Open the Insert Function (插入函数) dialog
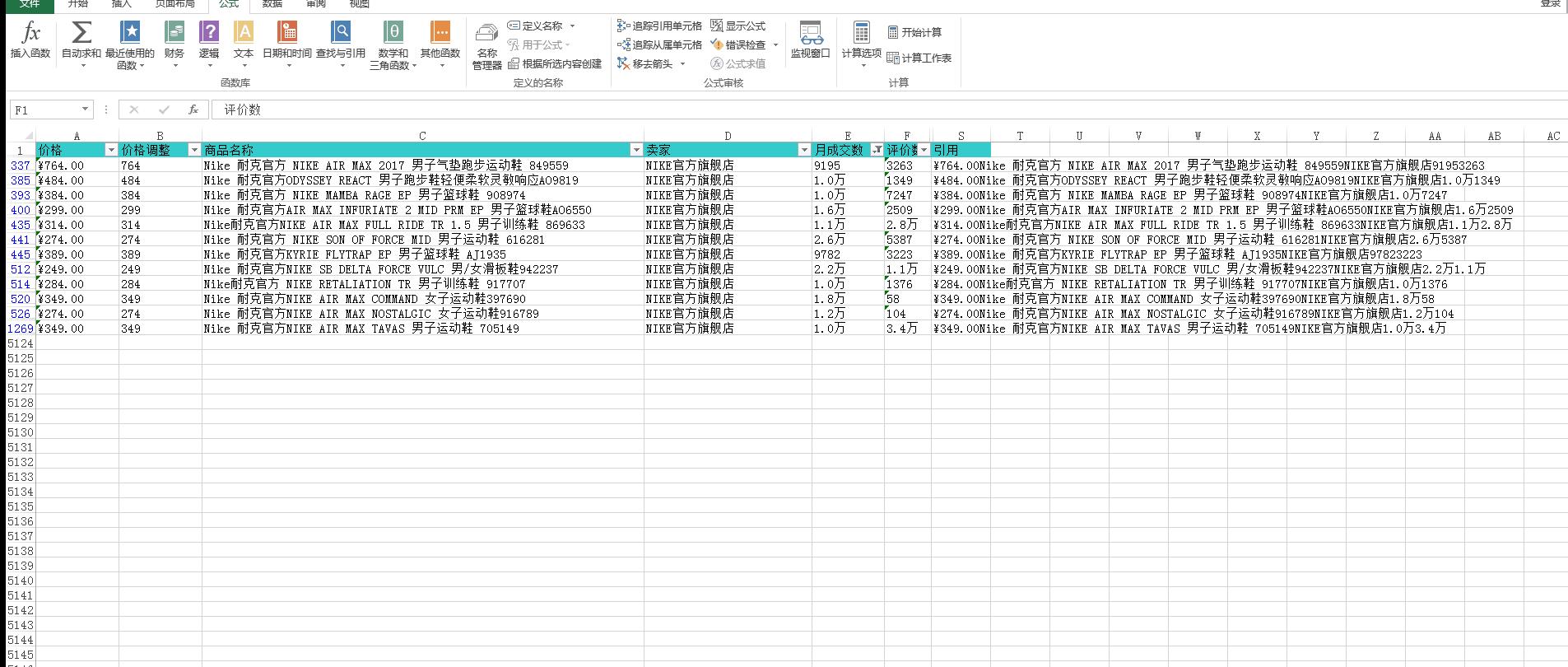Screen dimensions: 1568x667 (30, 41)
